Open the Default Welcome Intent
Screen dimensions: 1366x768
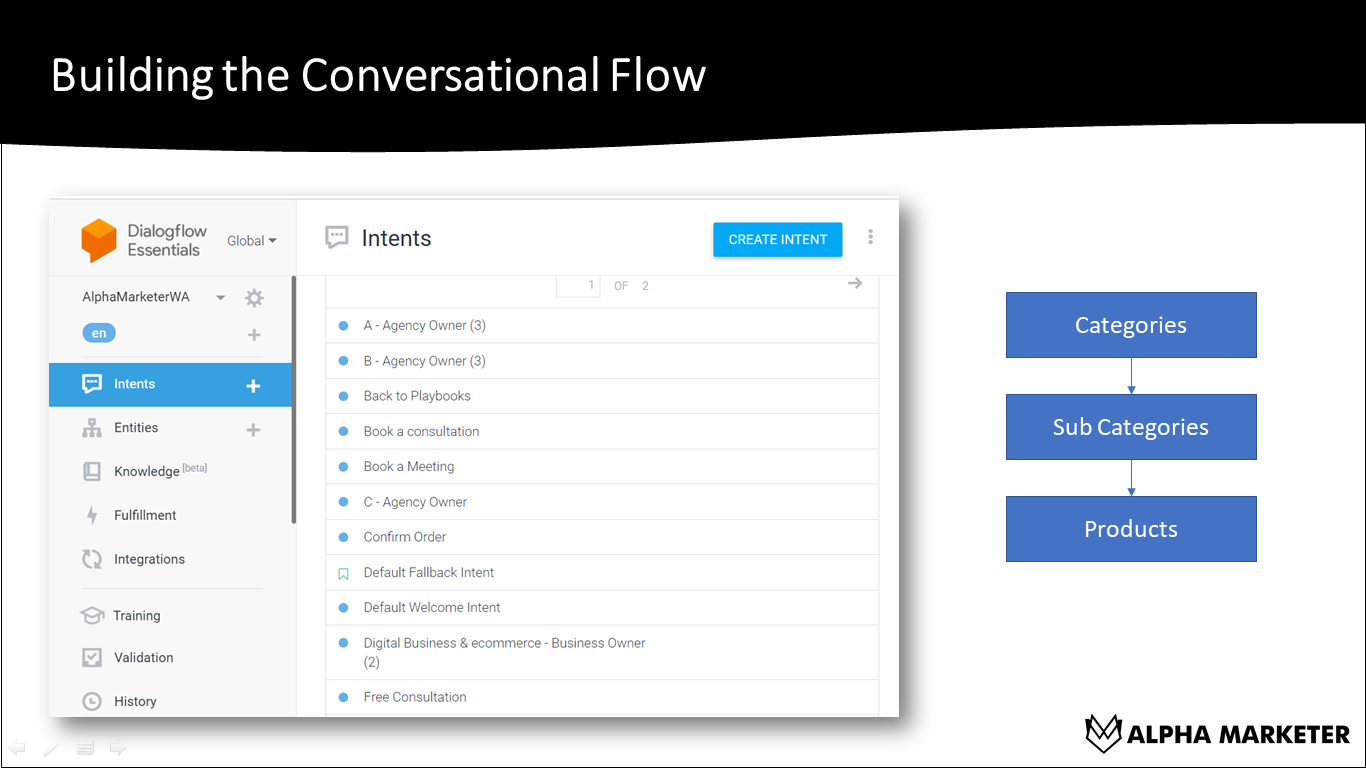[432, 607]
